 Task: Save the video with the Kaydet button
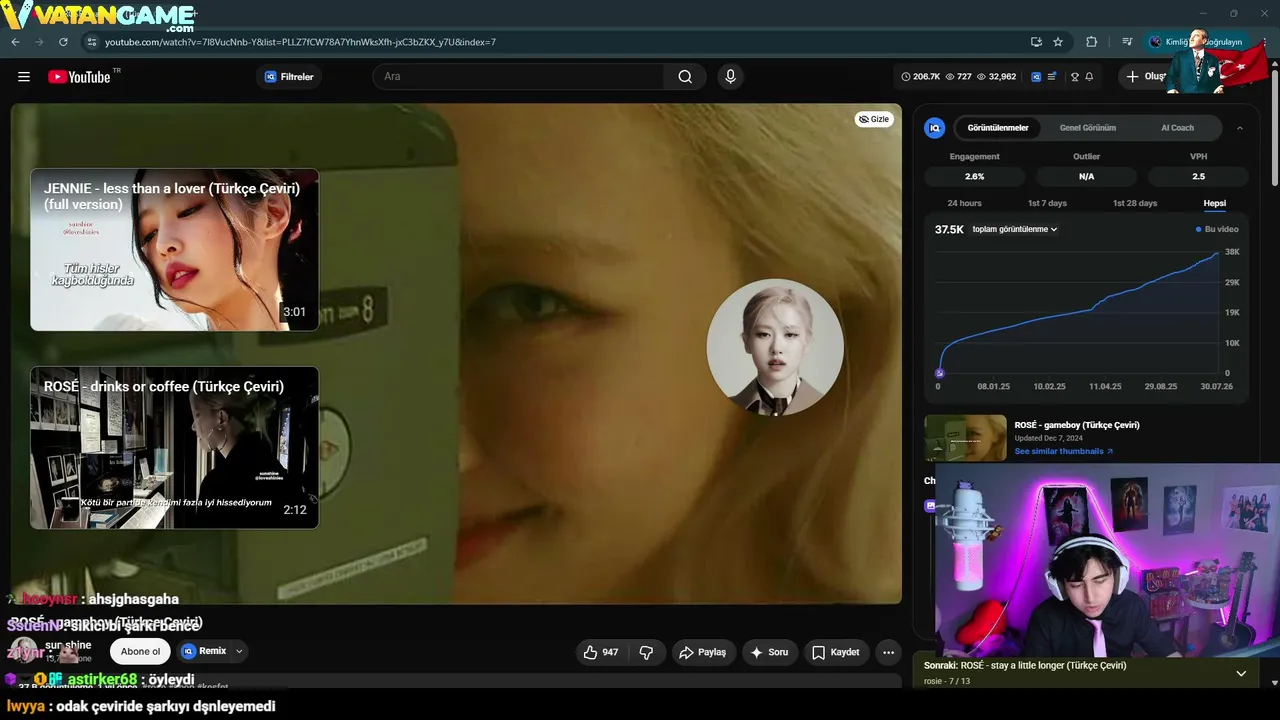tap(835, 652)
